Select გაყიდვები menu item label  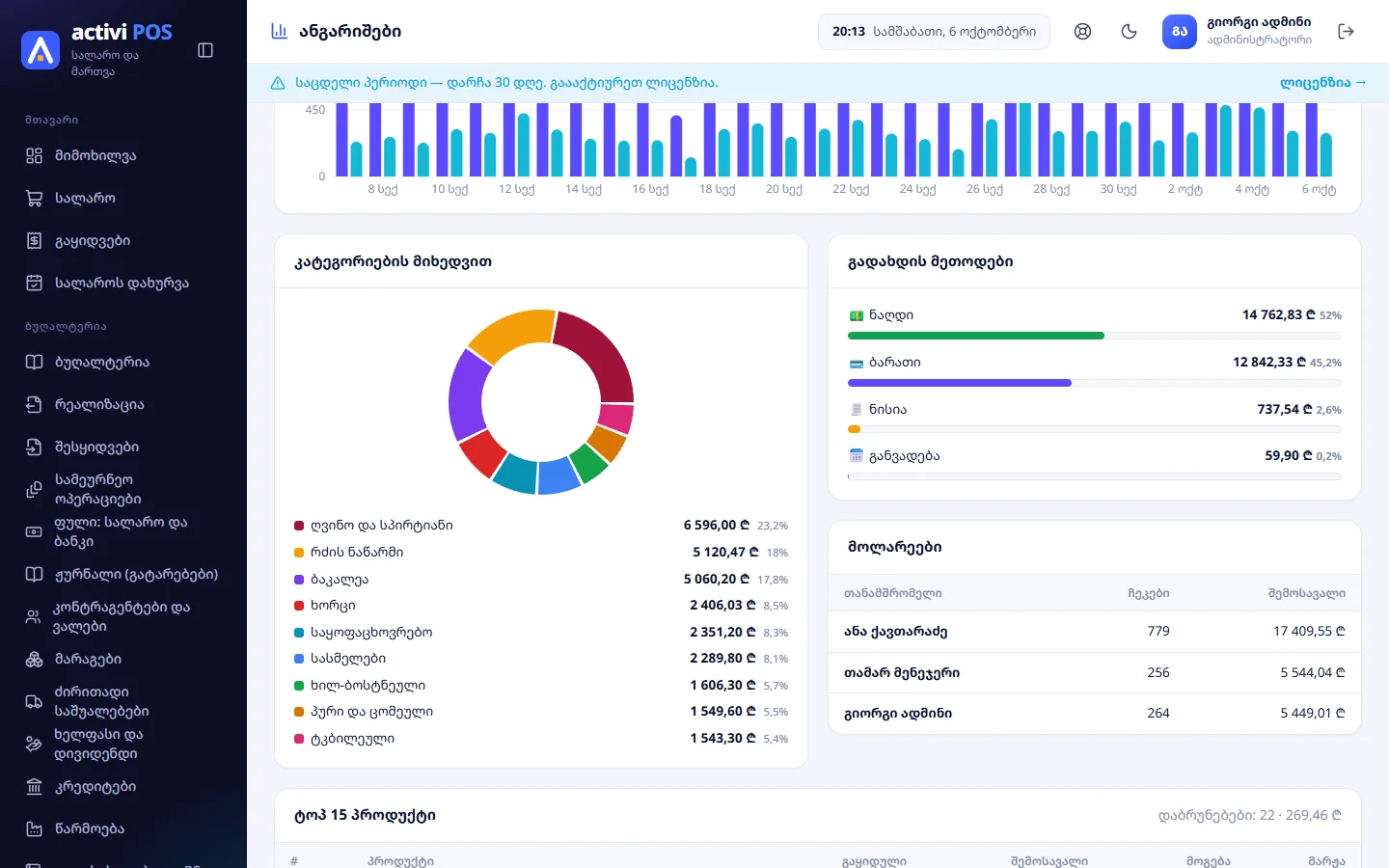93,241
